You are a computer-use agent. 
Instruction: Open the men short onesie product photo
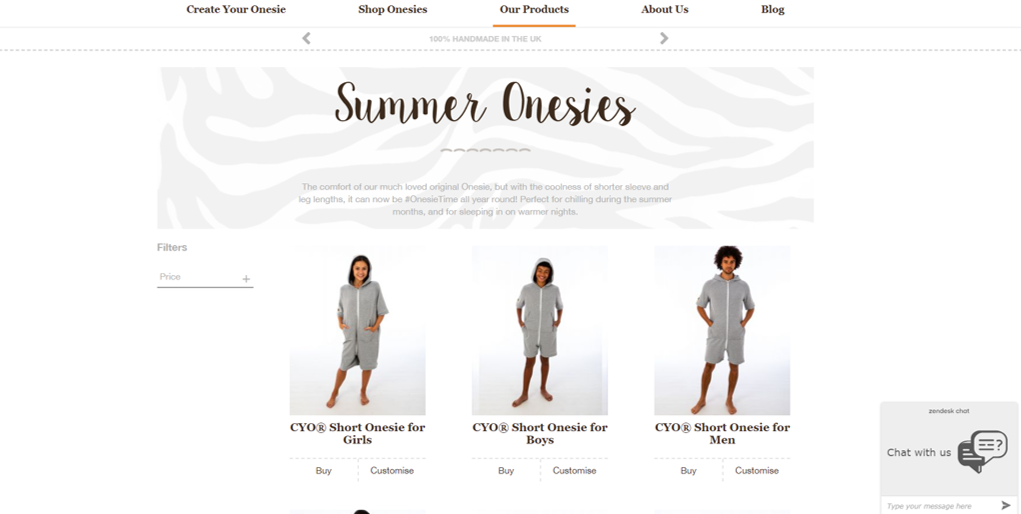point(722,330)
